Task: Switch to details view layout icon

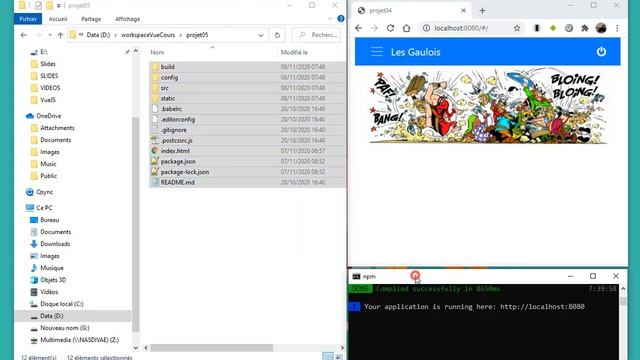Action: [x=328, y=356]
